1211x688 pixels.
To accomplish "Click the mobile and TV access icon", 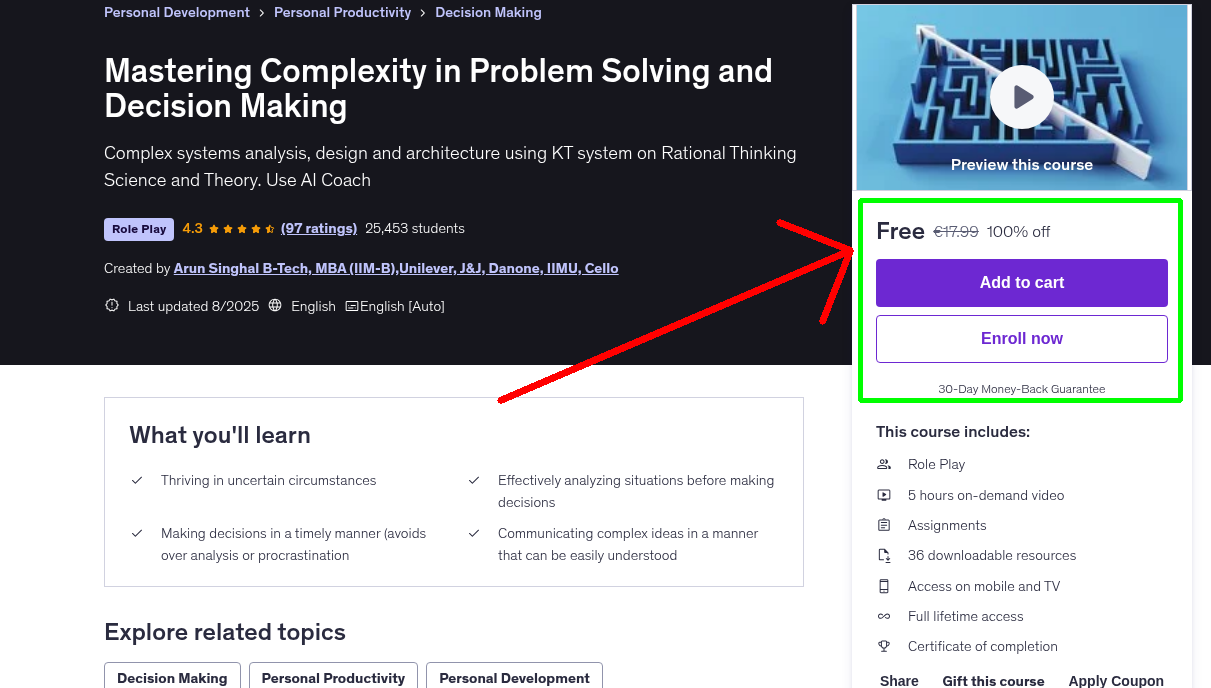I will (884, 586).
